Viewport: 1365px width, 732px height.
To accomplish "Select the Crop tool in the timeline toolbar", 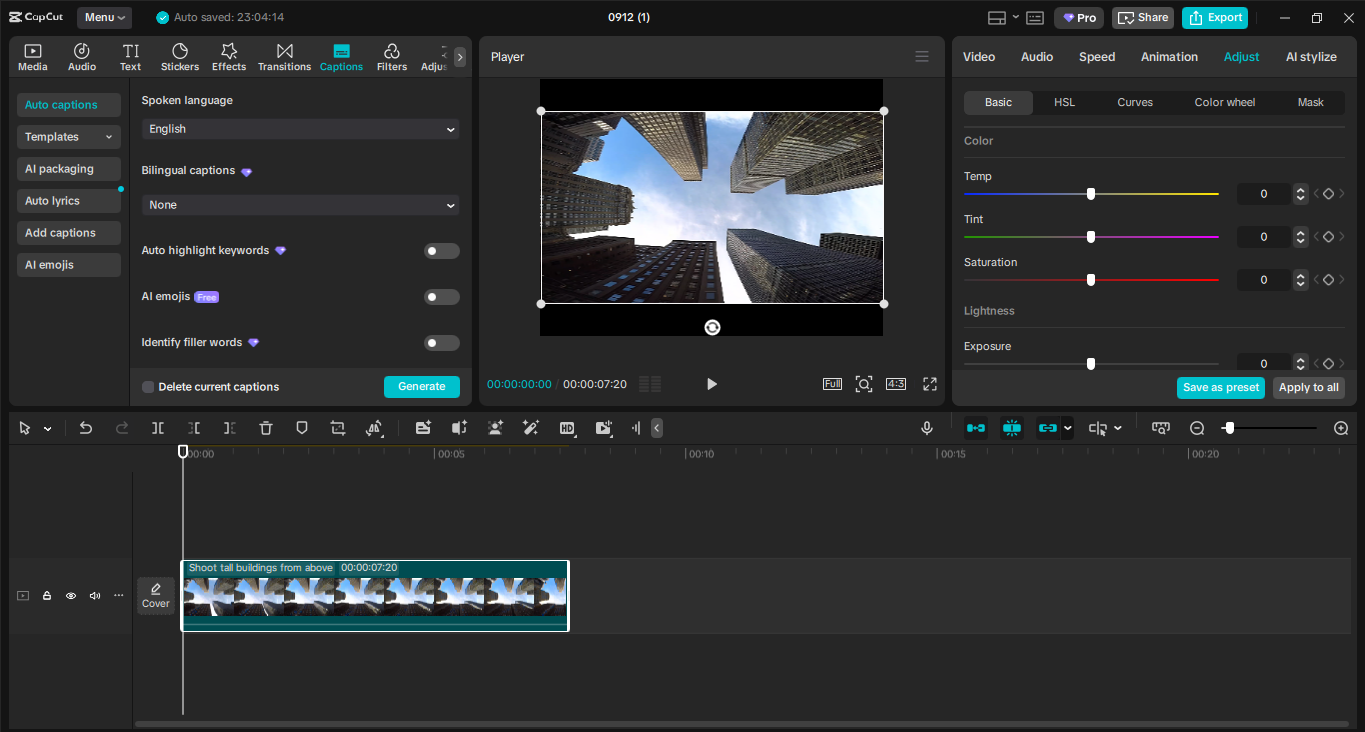I will (x=337, y=427).
